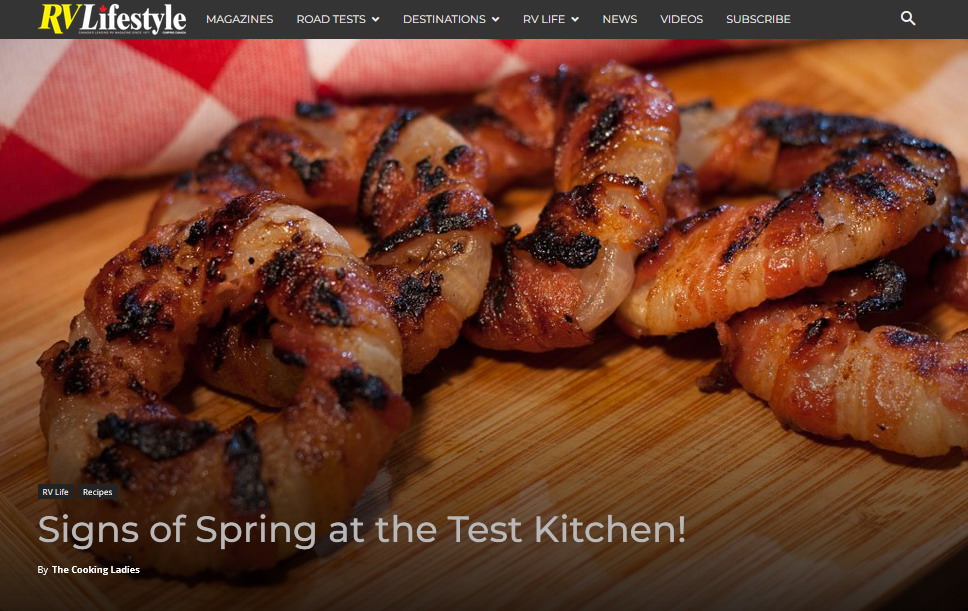This screenshot has height=611, width=968.
Task: Select the RV Life category tag
Action: (x=56, y=492)
